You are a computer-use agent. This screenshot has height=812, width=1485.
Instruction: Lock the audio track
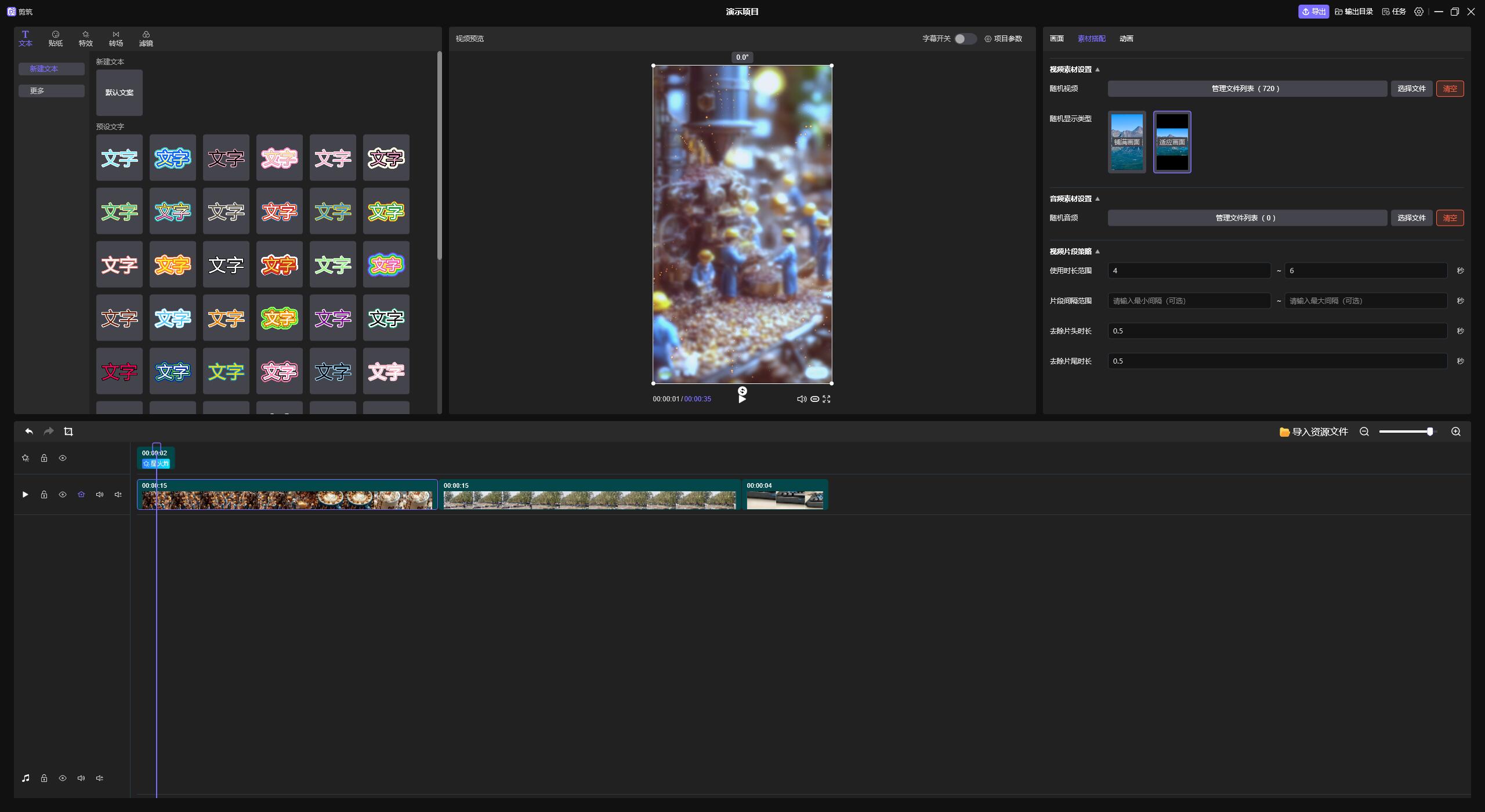[44, 778]
